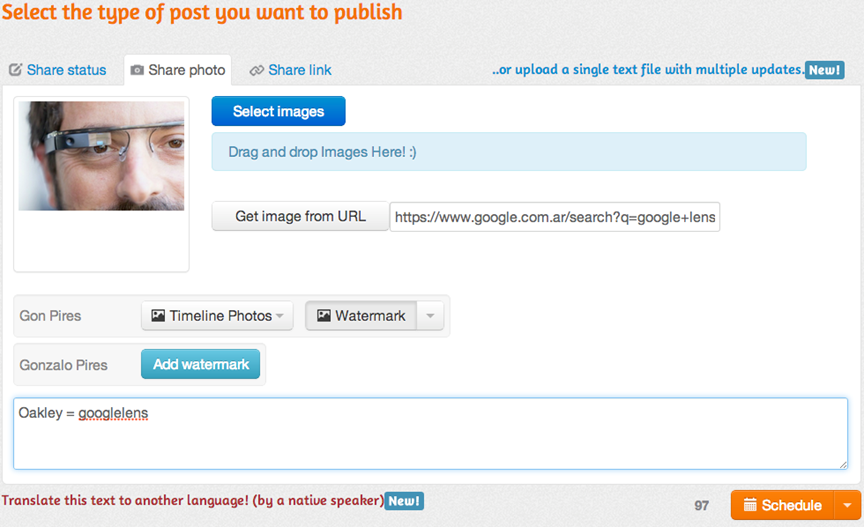The image size is (864, 527).
Task: Click the New! badge beside upload text file
Action: (x=824, y=70)
